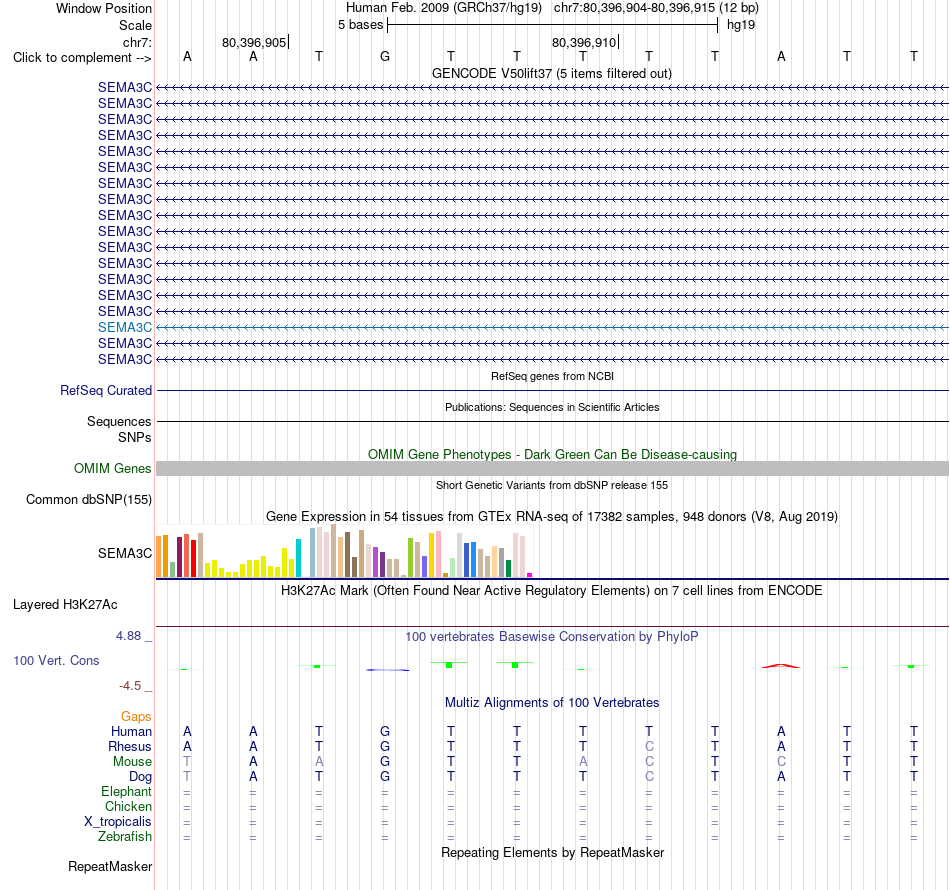Click the 'hg19' label beside the scale bar

pyautogui.click(x=741, y=25)
